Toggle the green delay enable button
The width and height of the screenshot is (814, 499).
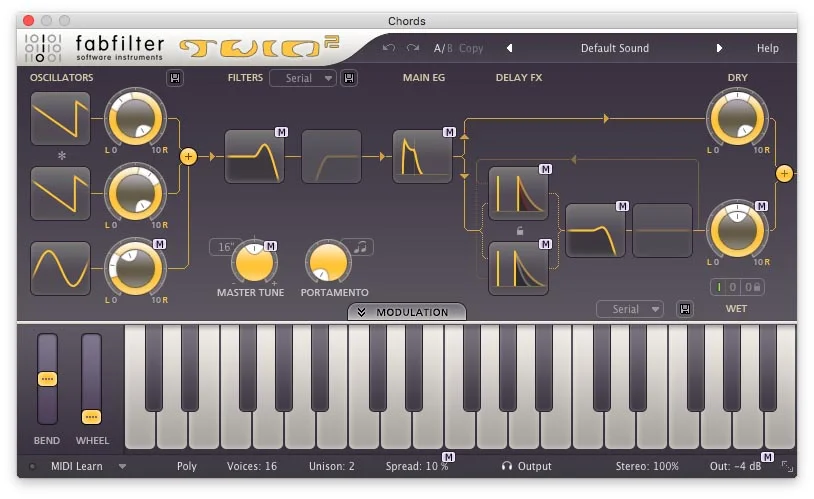coord(719,287)
